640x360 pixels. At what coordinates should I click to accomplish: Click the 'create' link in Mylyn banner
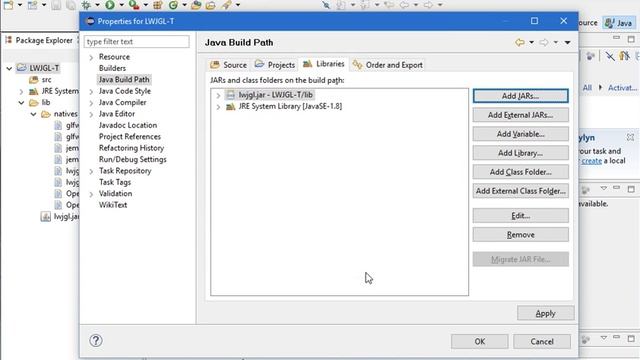(x=591, y=161)
